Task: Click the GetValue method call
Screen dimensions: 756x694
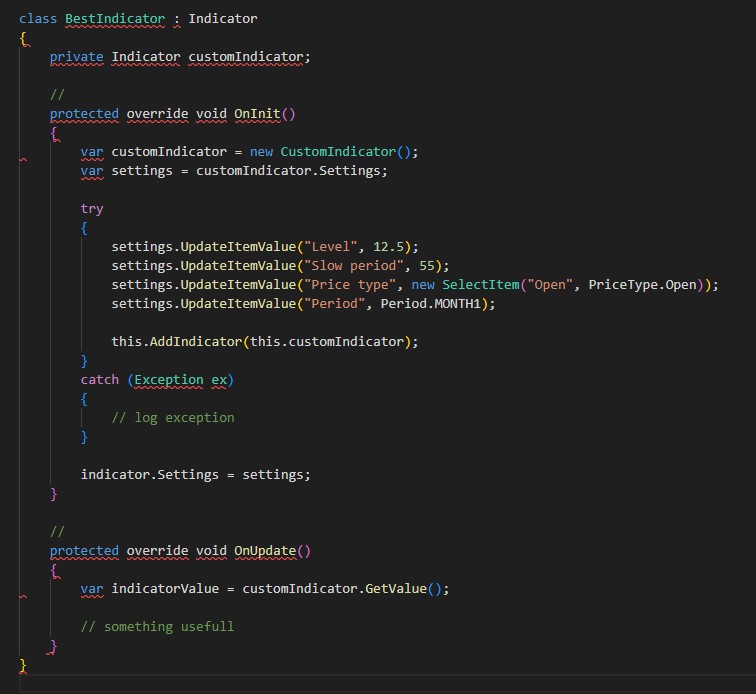Action: pos(395,589)
